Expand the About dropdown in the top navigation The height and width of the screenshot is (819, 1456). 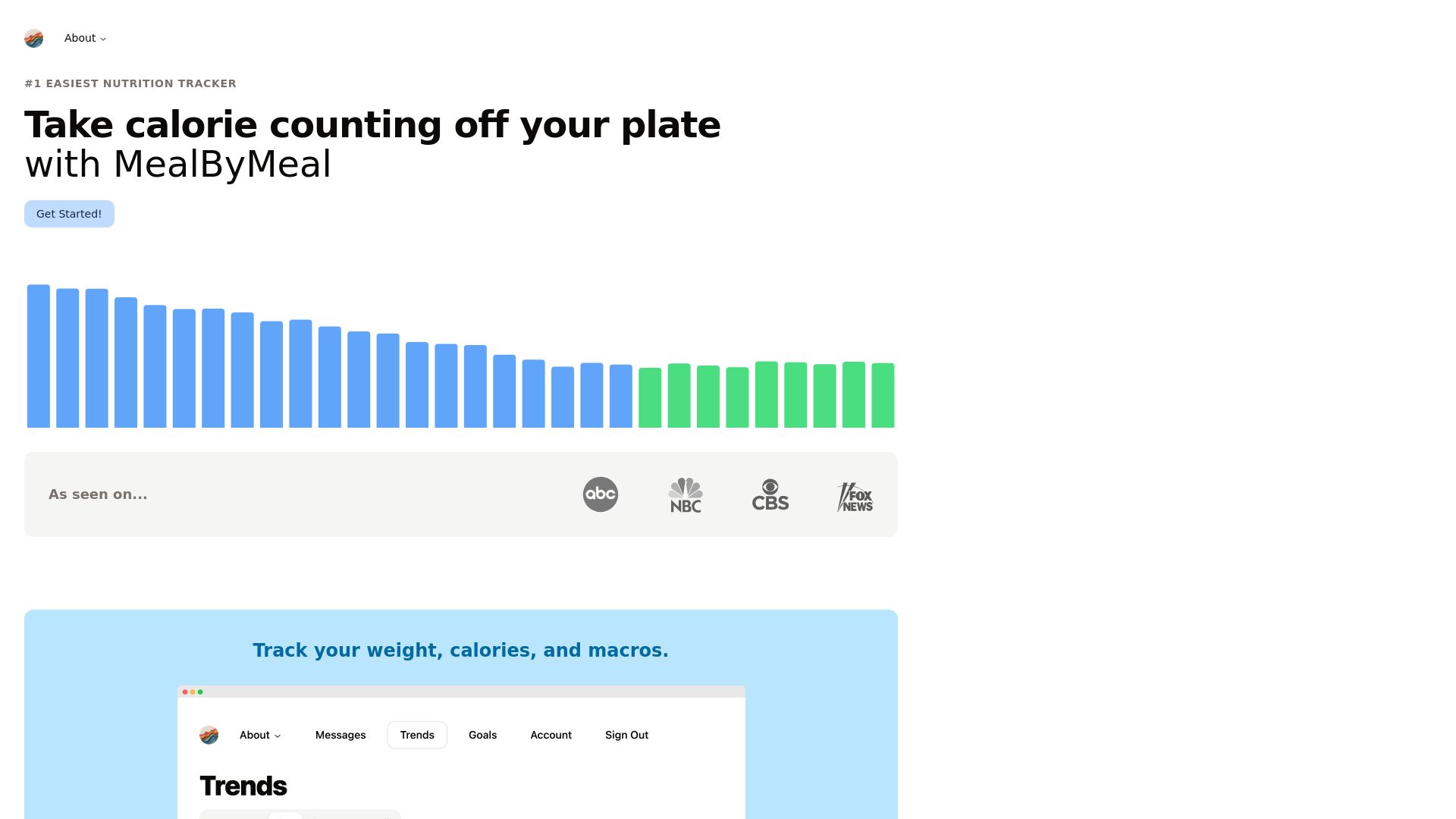point(84,38)
